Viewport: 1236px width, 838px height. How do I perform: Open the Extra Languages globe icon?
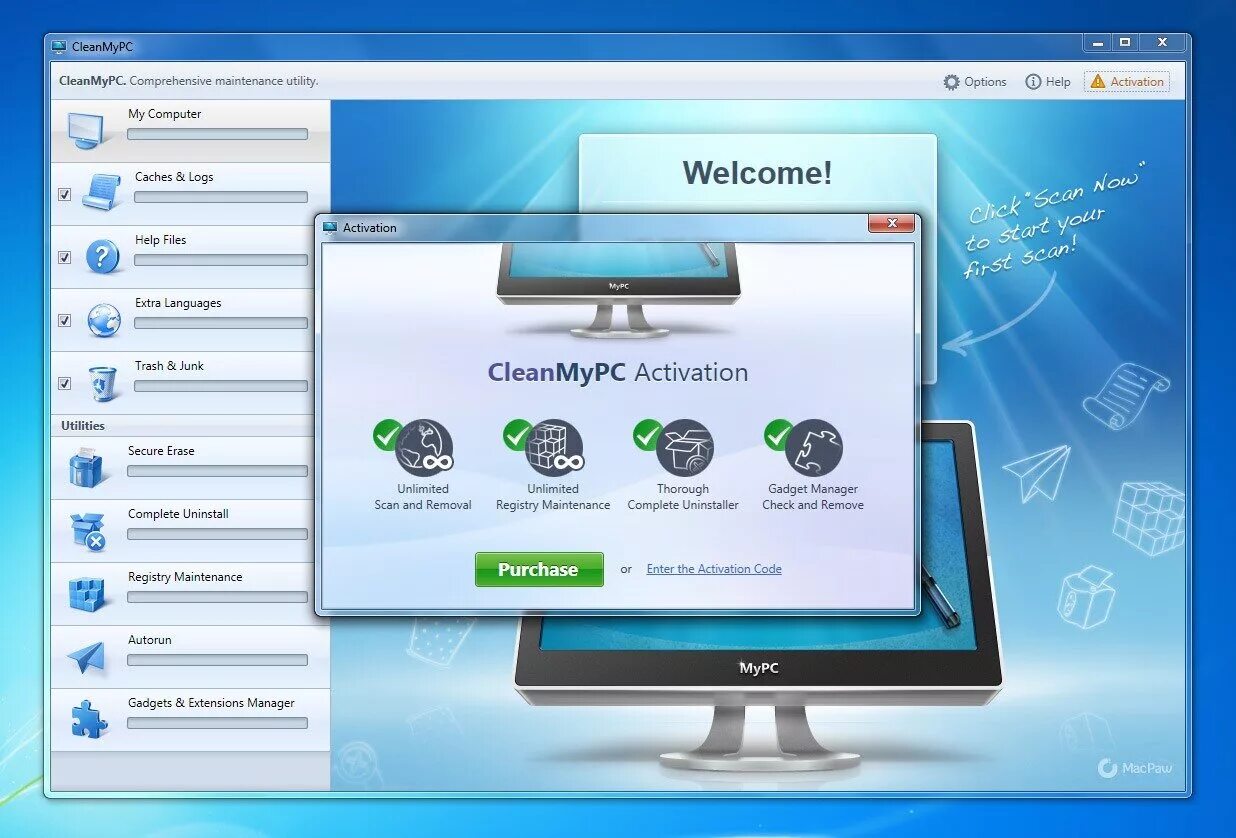click(103, 320)
